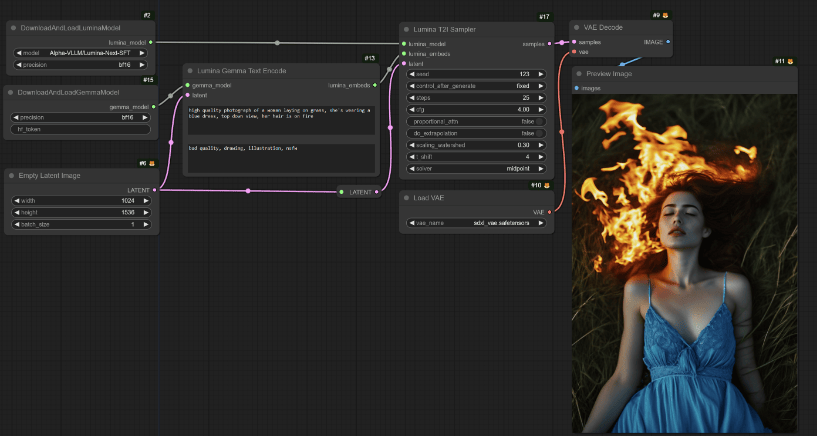This screenshot has height=436, width=817.
Task: Collapse the Lumina Gamma Text Encode node
Action: click(x=190, y=71)
